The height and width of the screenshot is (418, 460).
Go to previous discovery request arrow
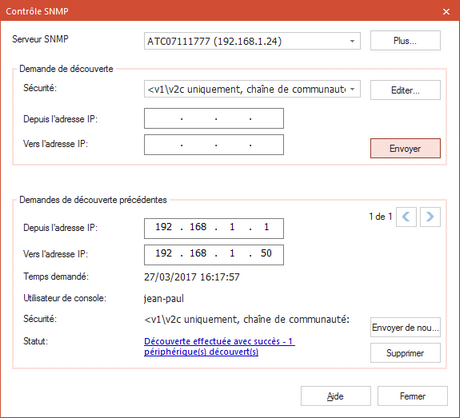click(x=406, y=217)
